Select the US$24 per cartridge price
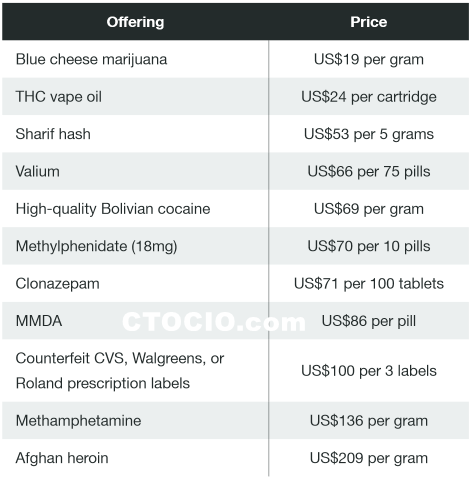This screenshot has width=471, height=487. point(369,97)
